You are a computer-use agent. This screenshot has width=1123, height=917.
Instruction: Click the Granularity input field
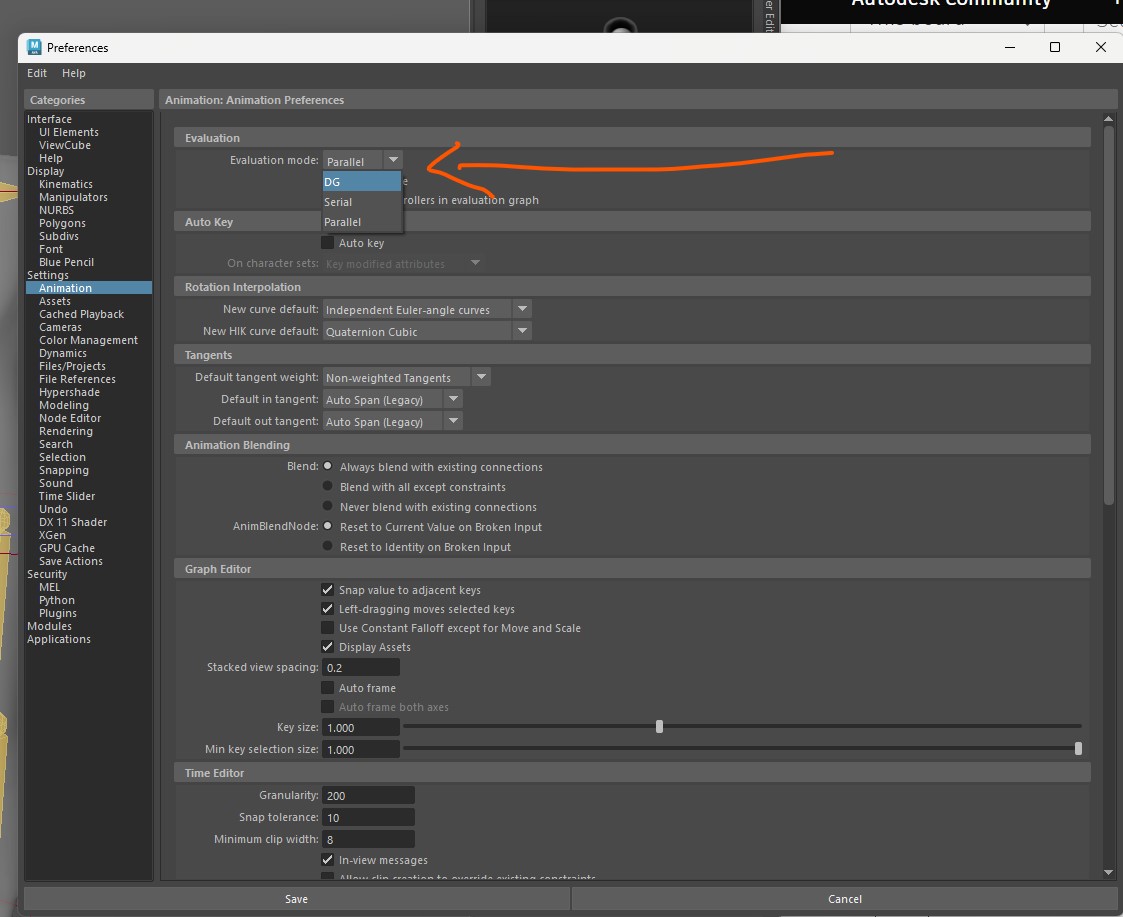pyautogui.click(x=368, y=794)
